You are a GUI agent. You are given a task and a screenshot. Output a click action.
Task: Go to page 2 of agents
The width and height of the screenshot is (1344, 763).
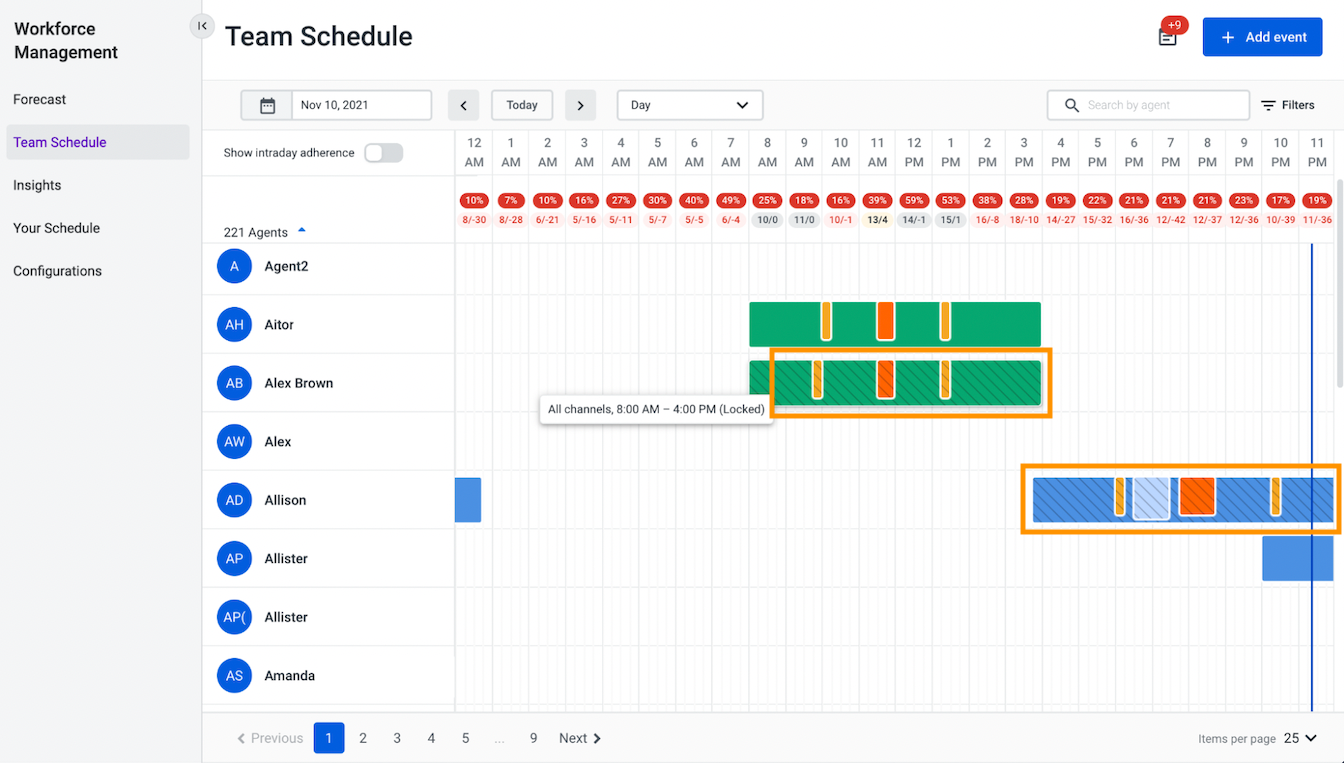tap(363, 738)
